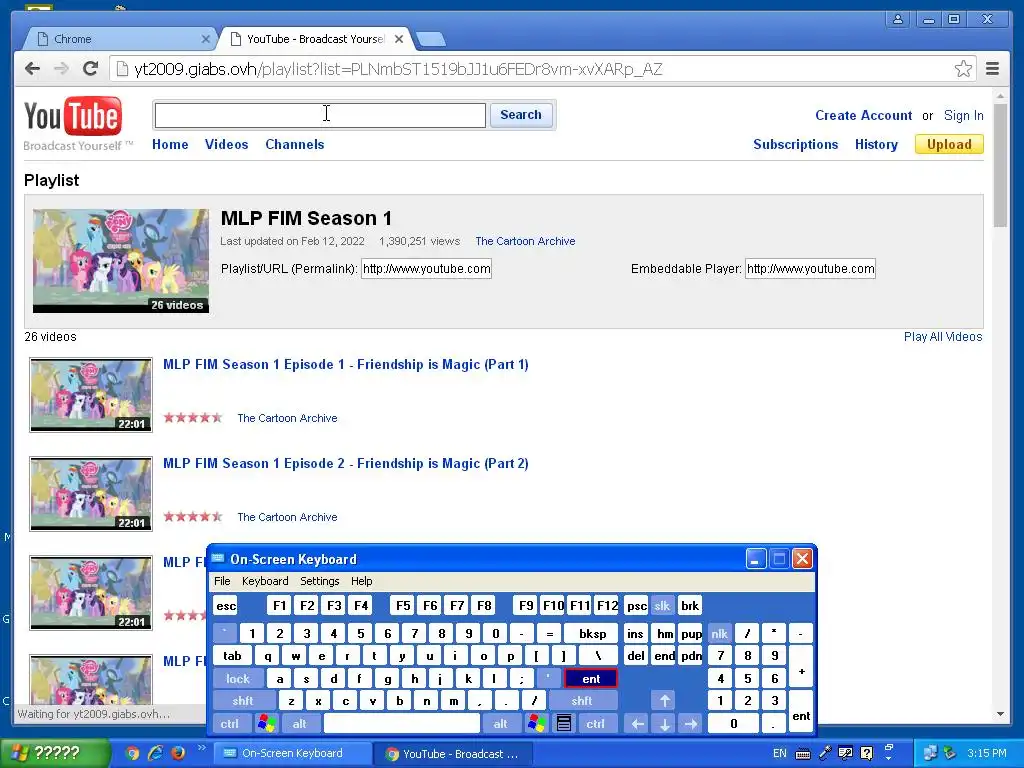Open a new tab with the tab-strip button
This screenshot has width=1024, height=768.
coord(430,40)
